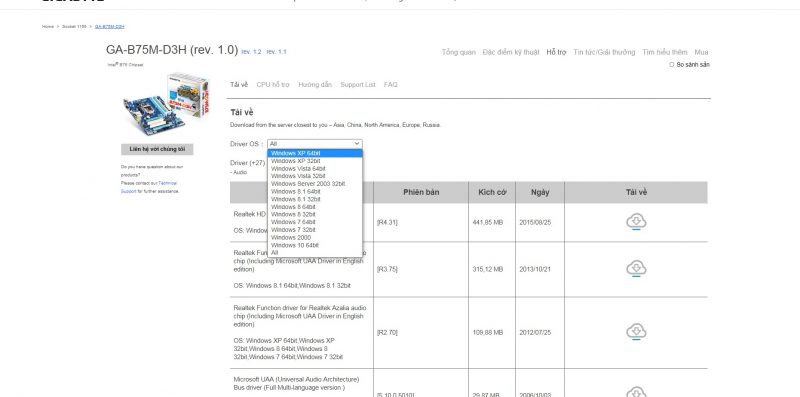Download the Microsoft UAA bus driver
The height and width of the screenshot is (397, 800).
click(x=636, y=392)
